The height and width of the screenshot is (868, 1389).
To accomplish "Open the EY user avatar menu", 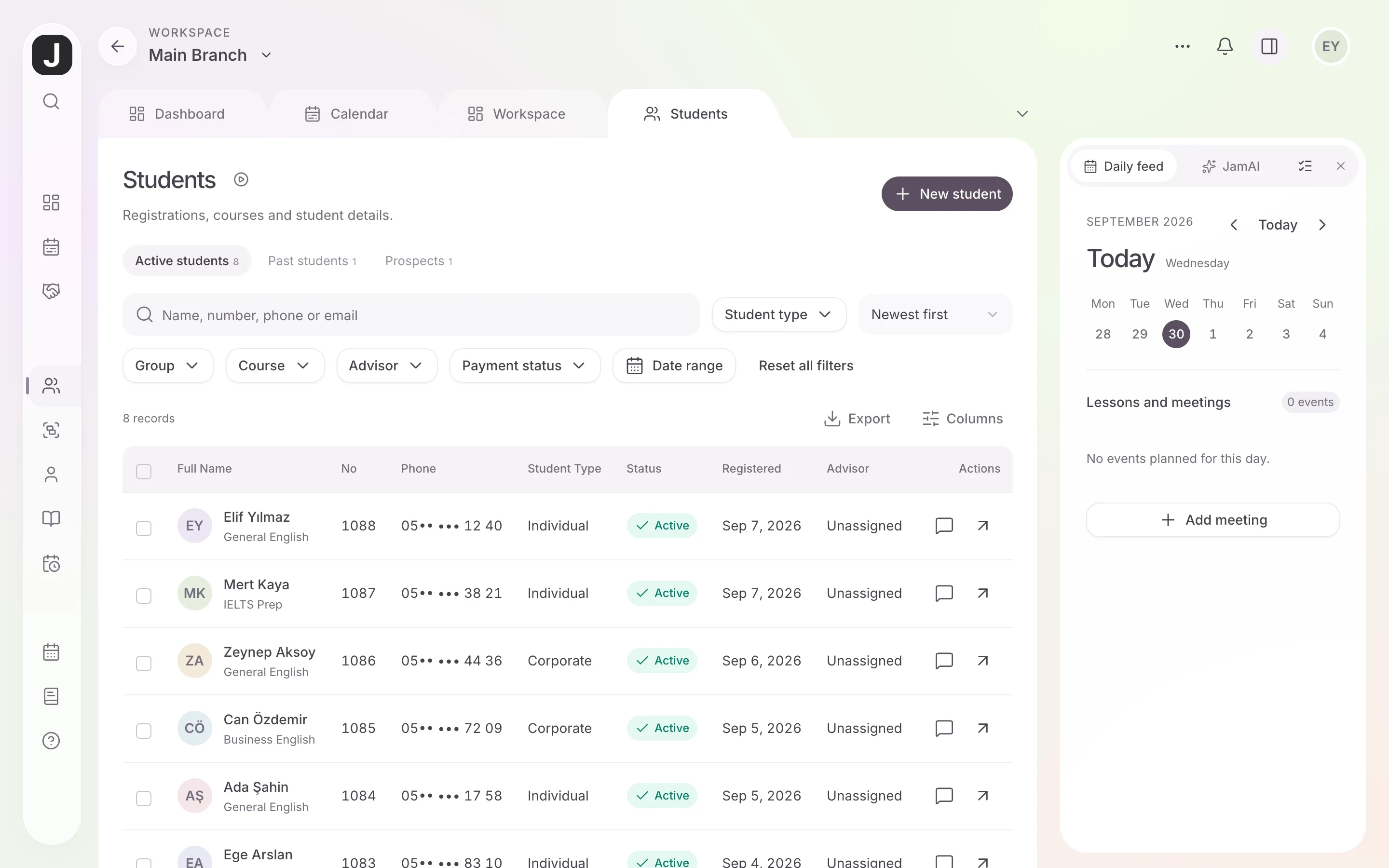I will (x=1331, y=46).
